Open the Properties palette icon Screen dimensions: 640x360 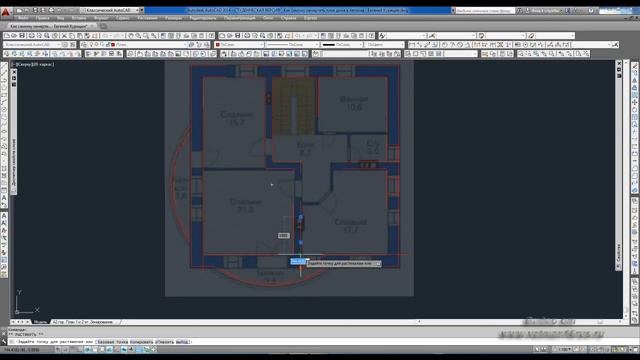coord(163,36)
